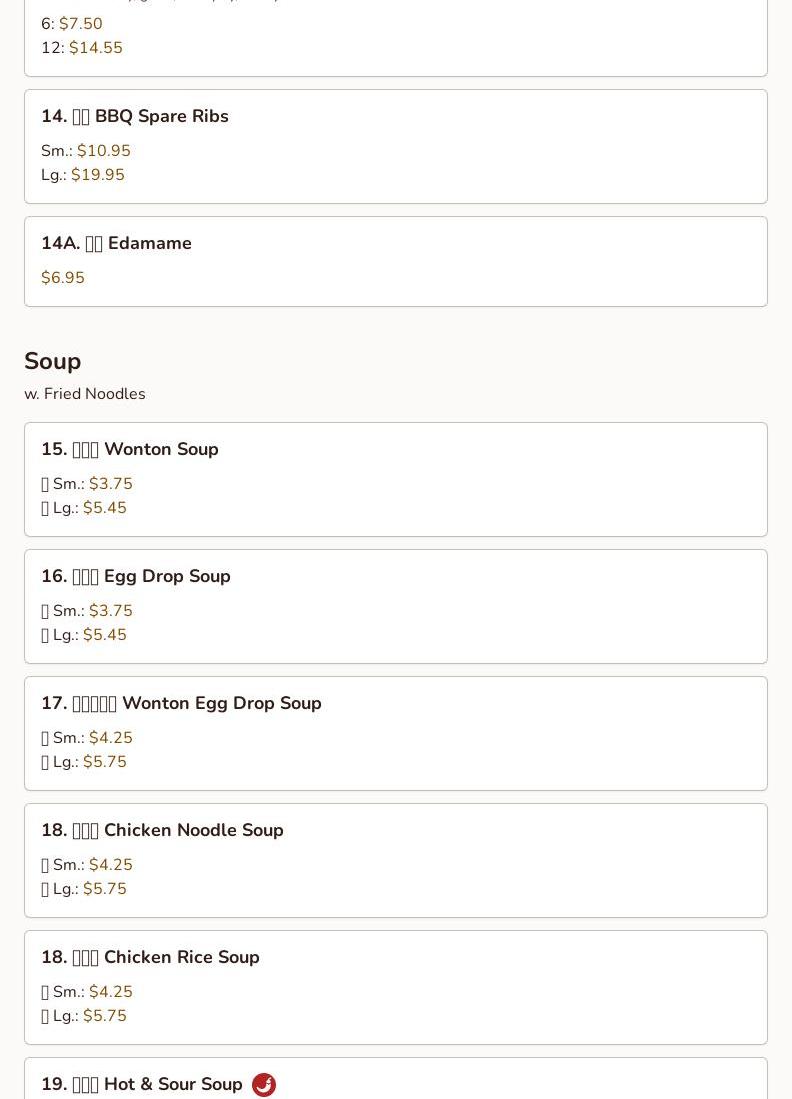Screen dimensions: 792x1099
Task: Open Hot & Sour Soup item
Action: pos(396,1078)
